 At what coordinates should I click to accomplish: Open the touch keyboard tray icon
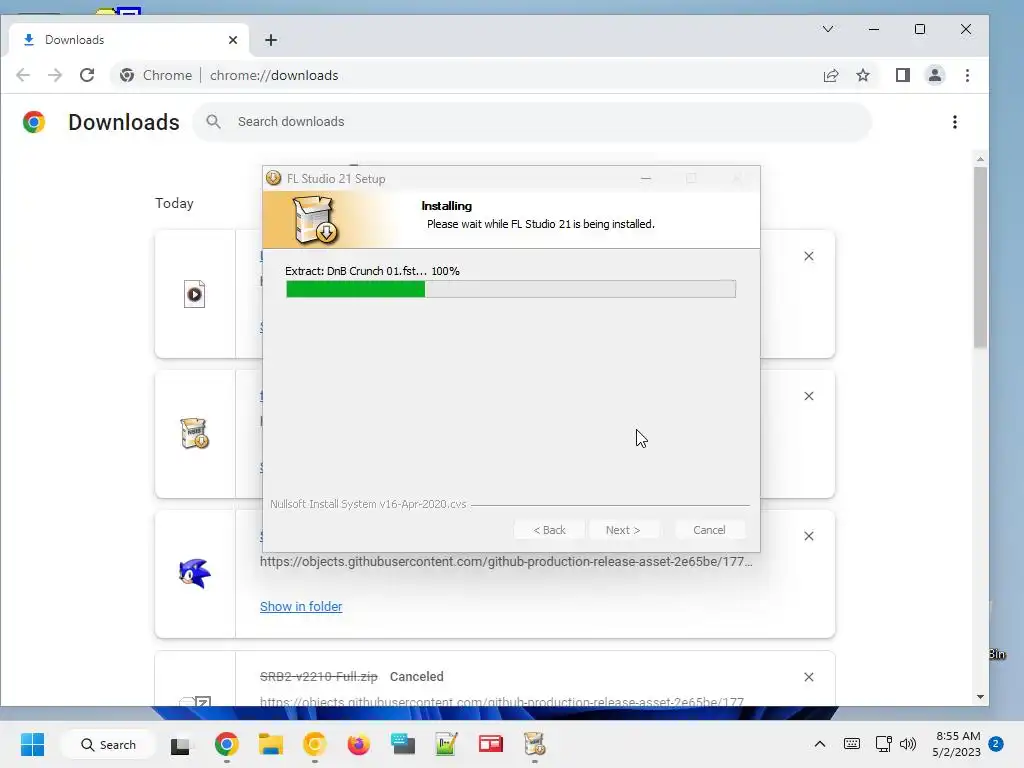[x=852, y=744]
